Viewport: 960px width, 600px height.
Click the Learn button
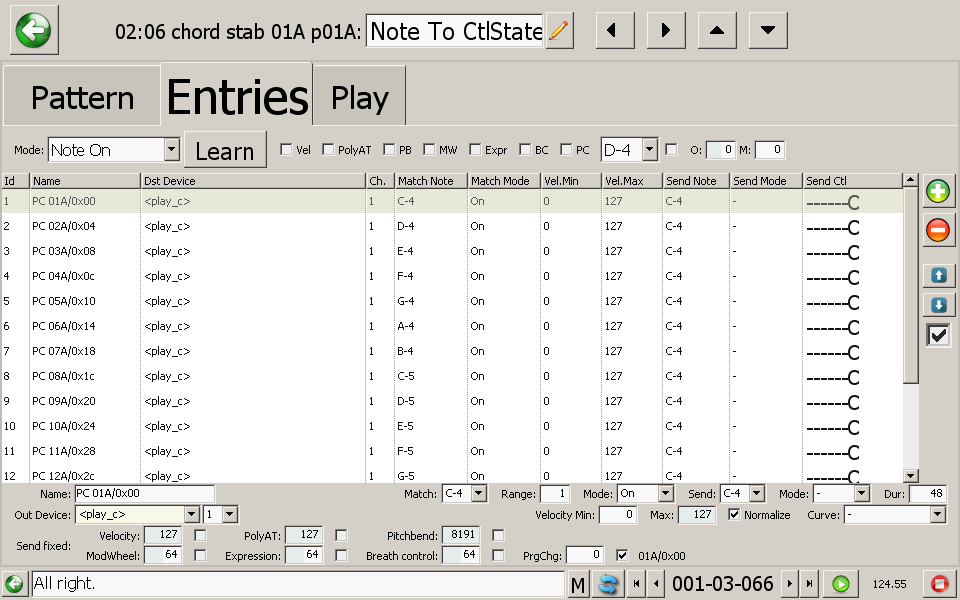click(225, 151)
